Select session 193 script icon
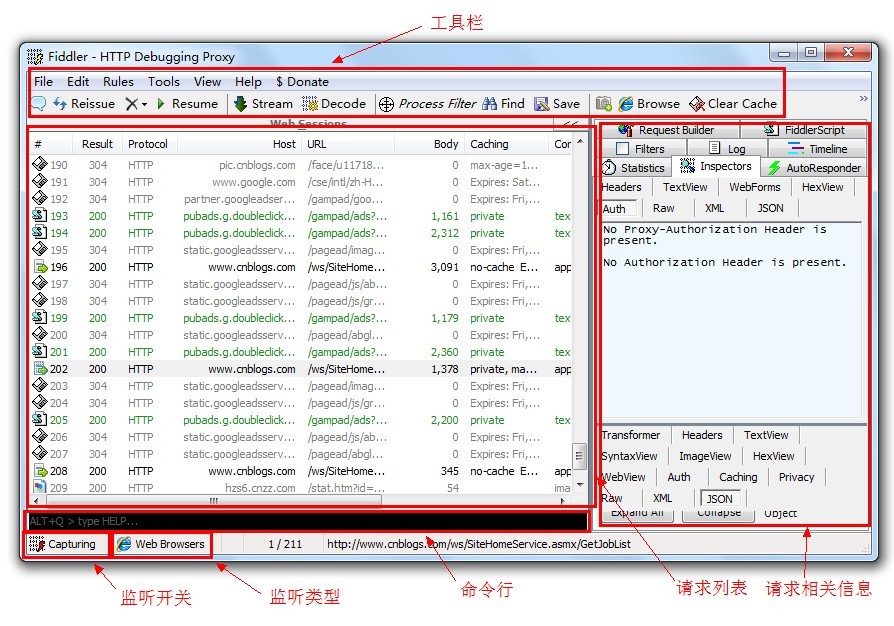This screenshot has width=894, height=626. 40,216
